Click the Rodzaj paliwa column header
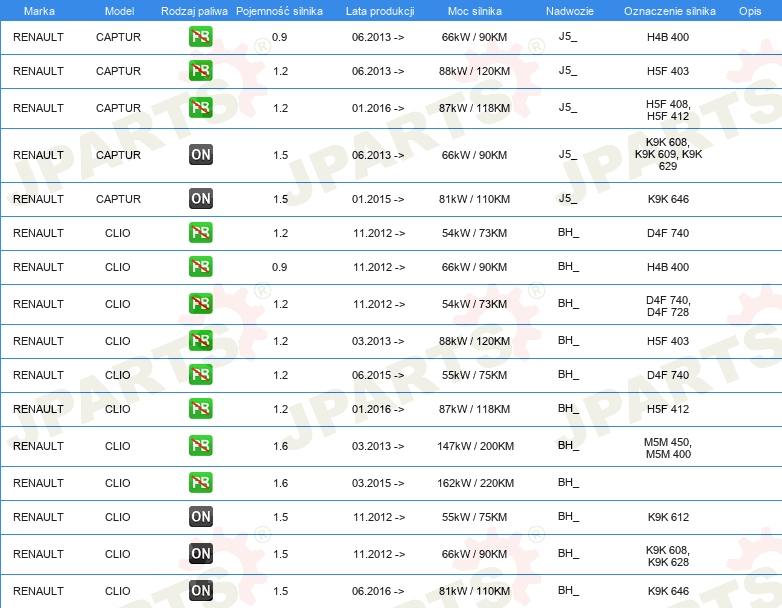Screen dimensions: 782x608 click(x=194, y=11)
